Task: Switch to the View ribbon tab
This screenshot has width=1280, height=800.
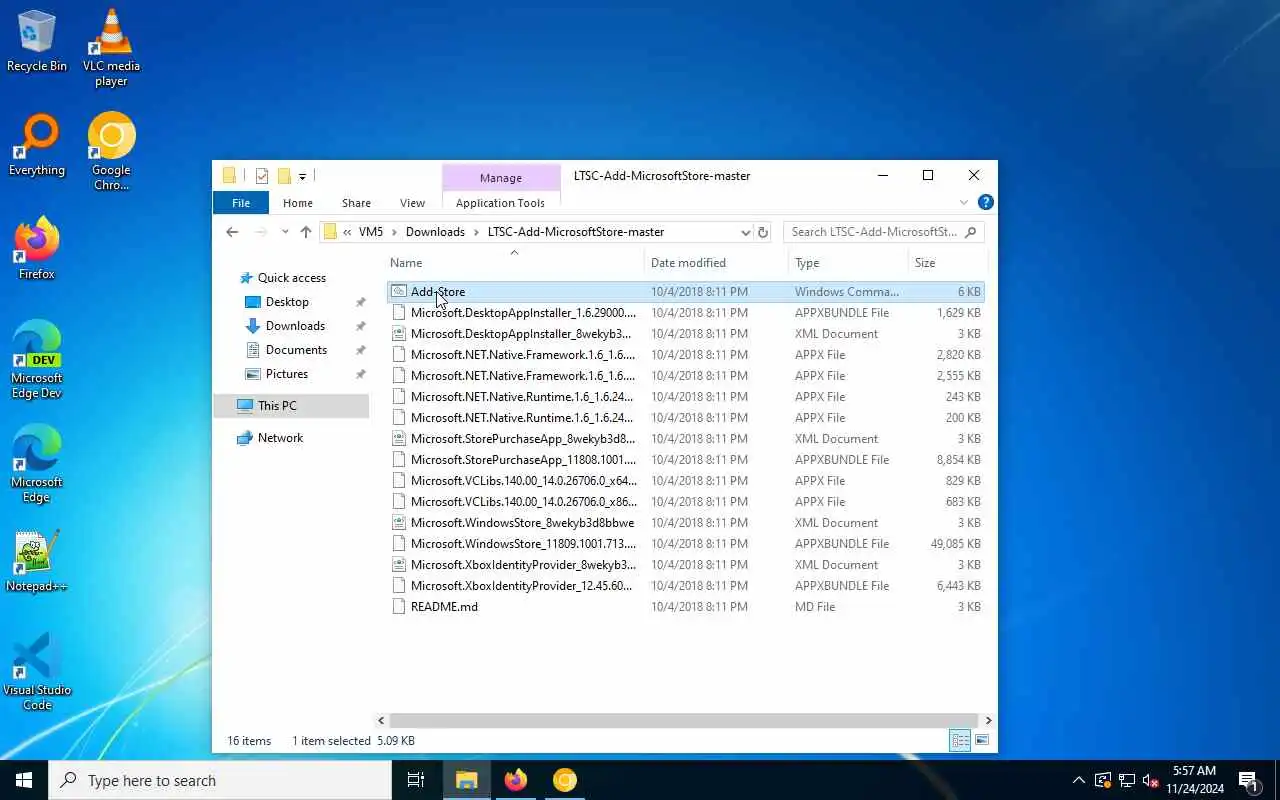Action: point(412,202)
